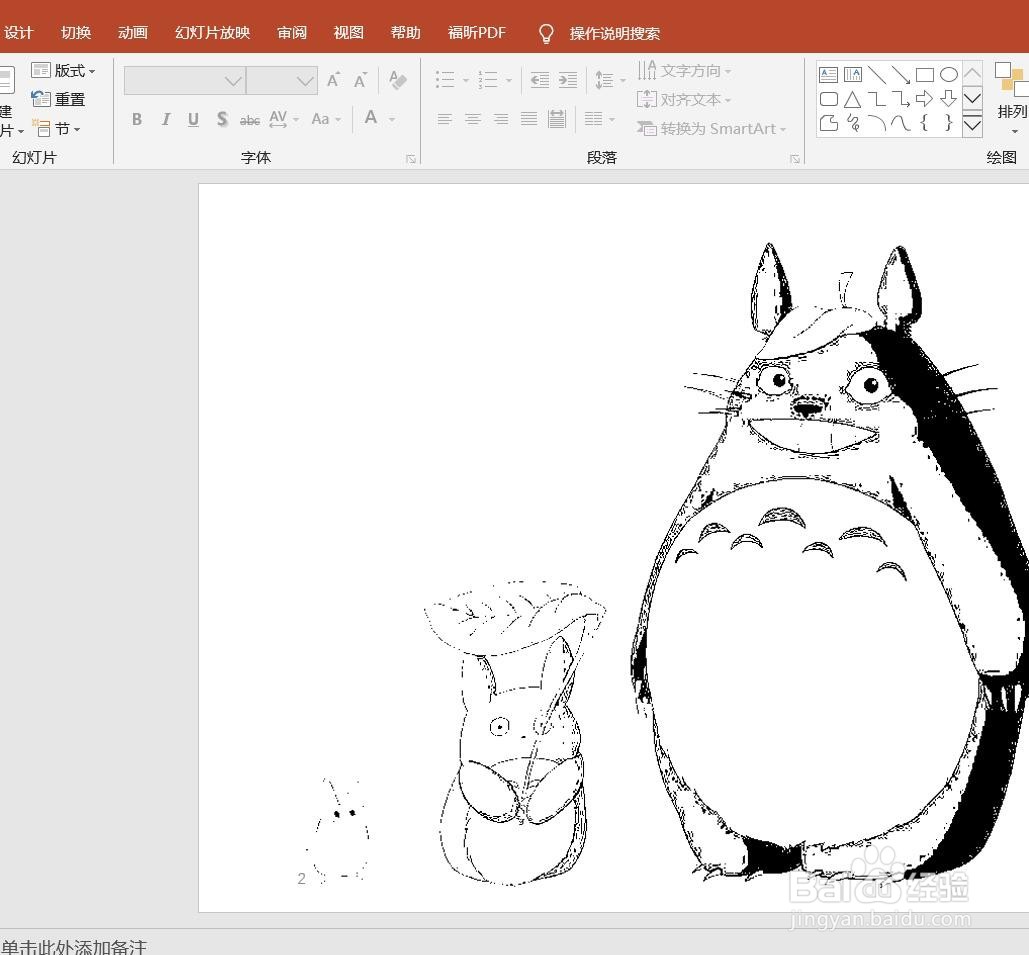The height and width of the screenshot is (955, 1029).
Task: Toggle underline formatting
Action: coord(193,119)
